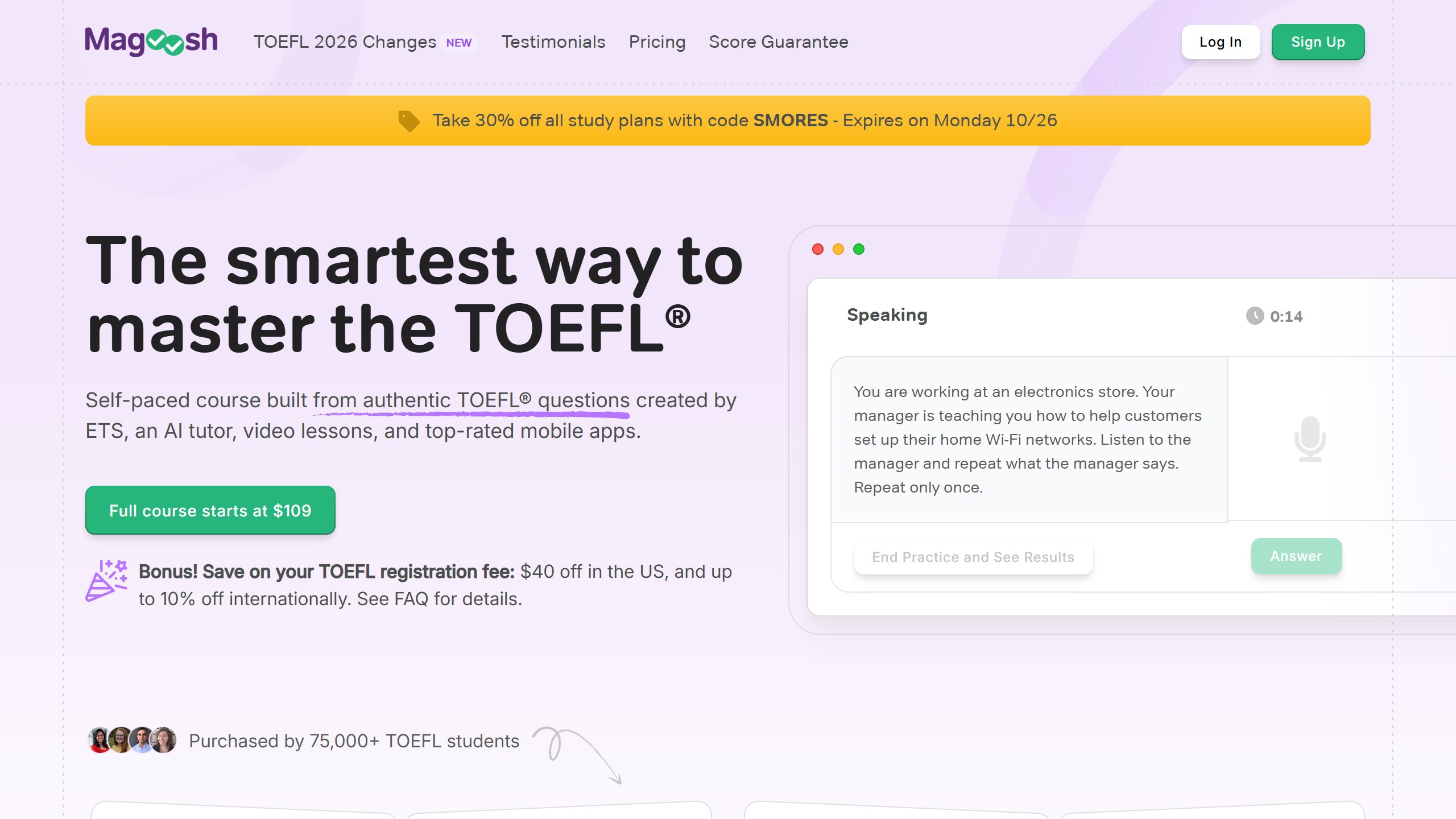Viewport: 1456px width, 819px height.
Task: Click the clock timer icon beside 0:14
Action: point(1255,316)
